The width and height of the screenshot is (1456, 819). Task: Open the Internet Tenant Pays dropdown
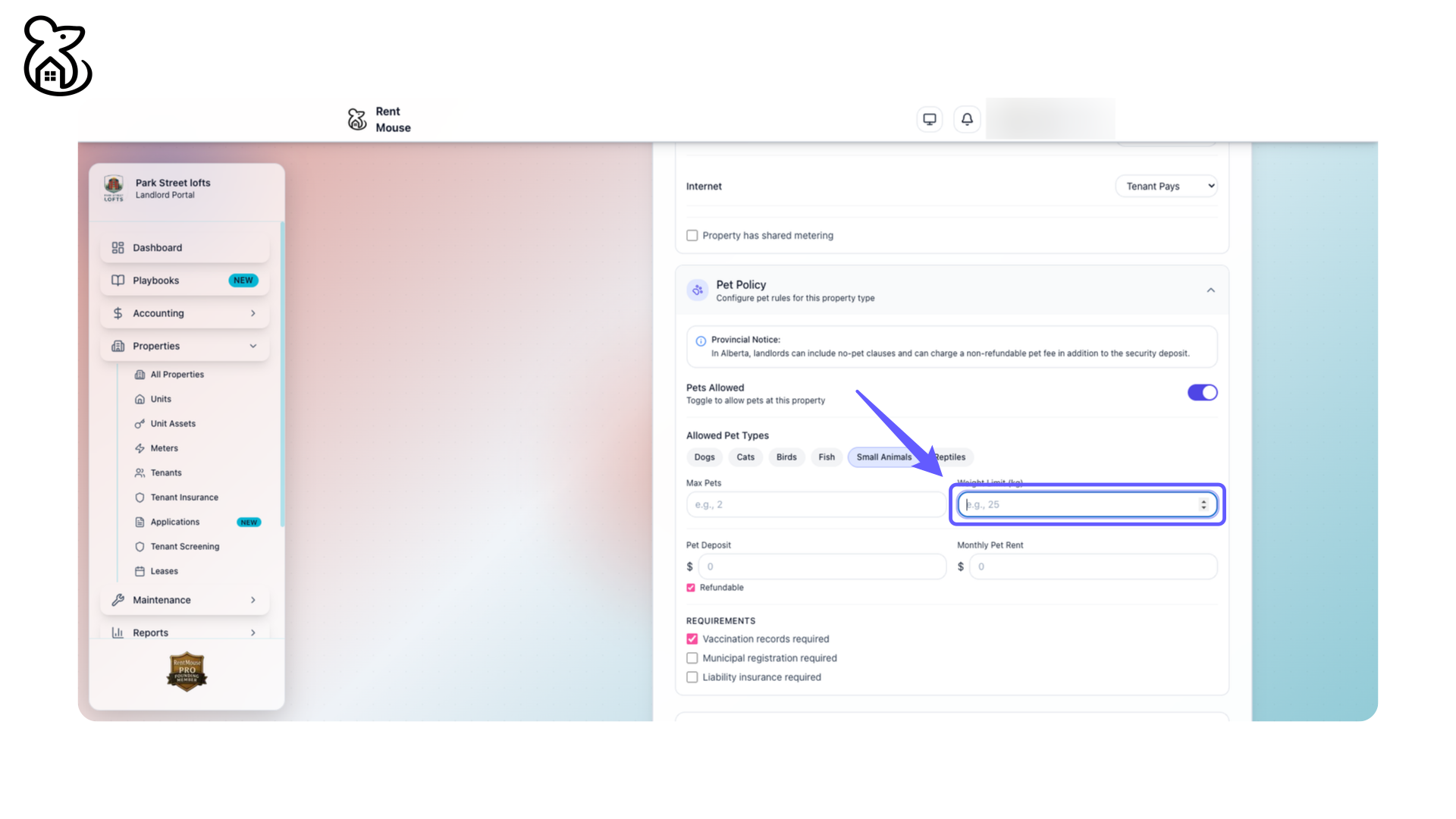pos(1166,187)
